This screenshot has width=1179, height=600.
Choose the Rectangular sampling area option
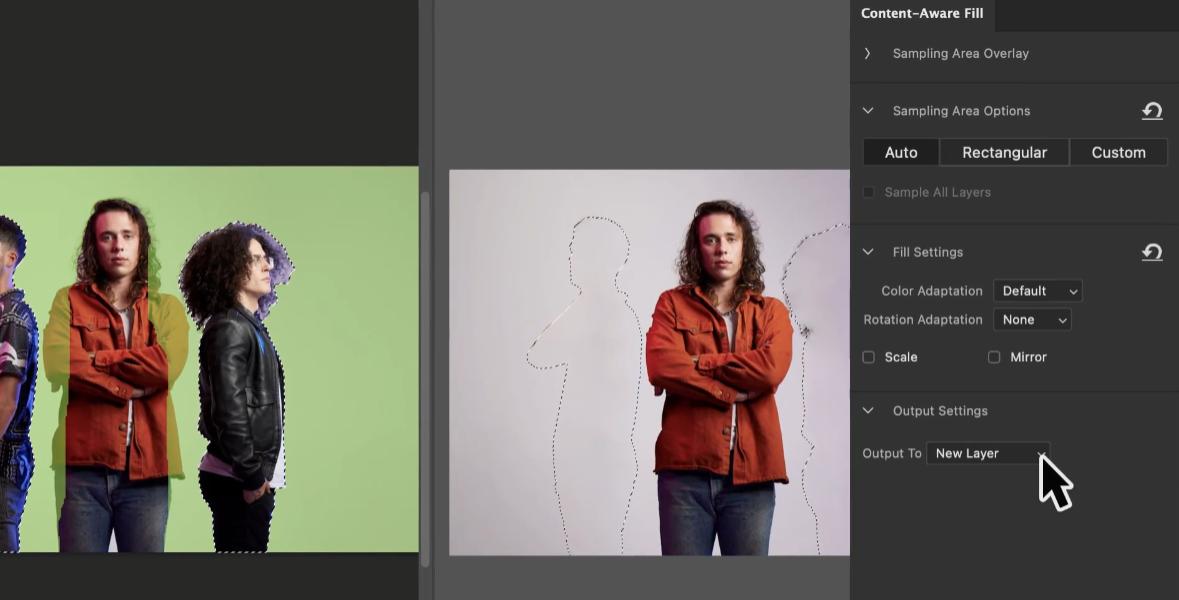point(1004,152)
